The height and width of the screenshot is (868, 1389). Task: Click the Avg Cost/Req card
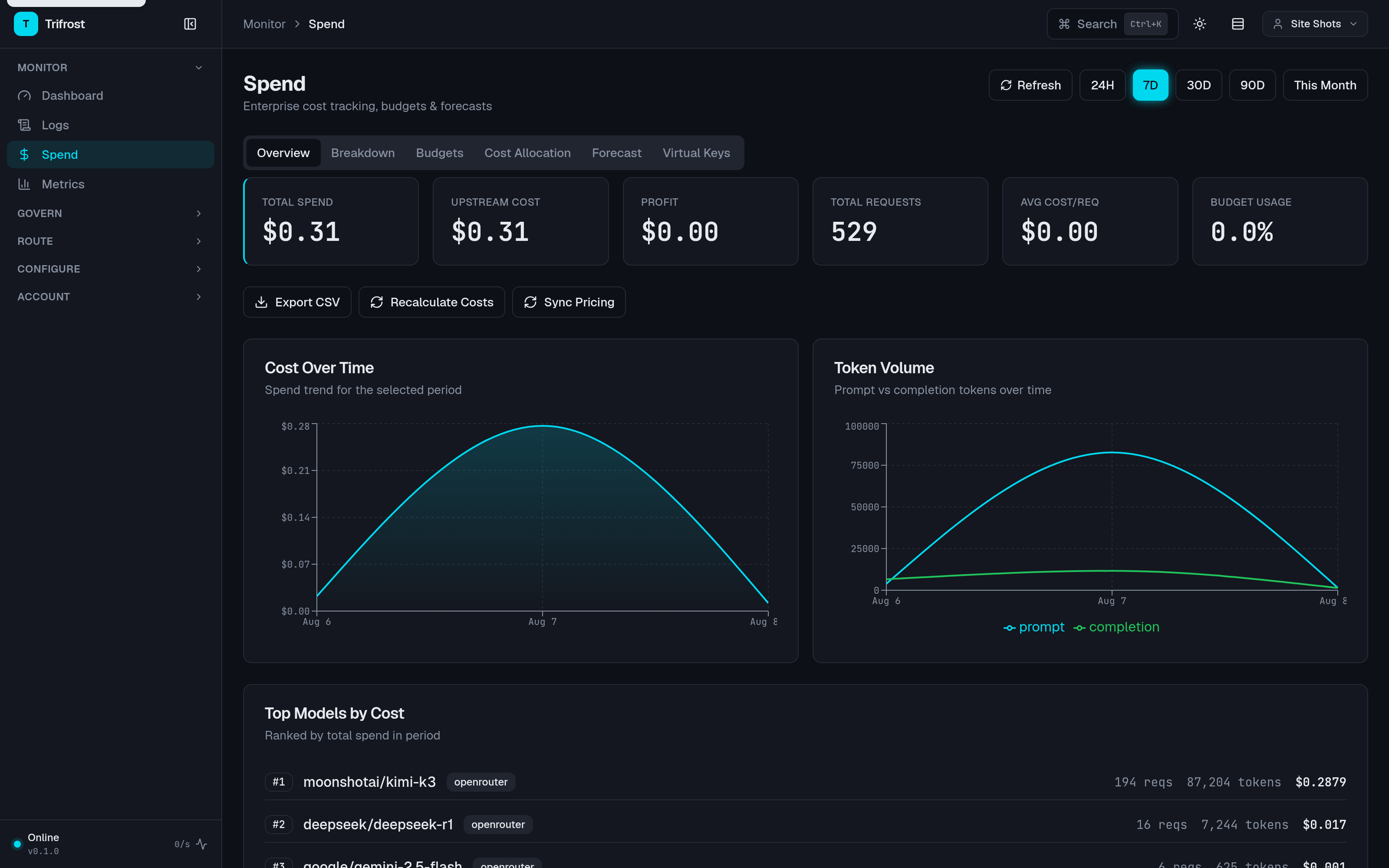pyautogui.click(x=1090, y=221)
